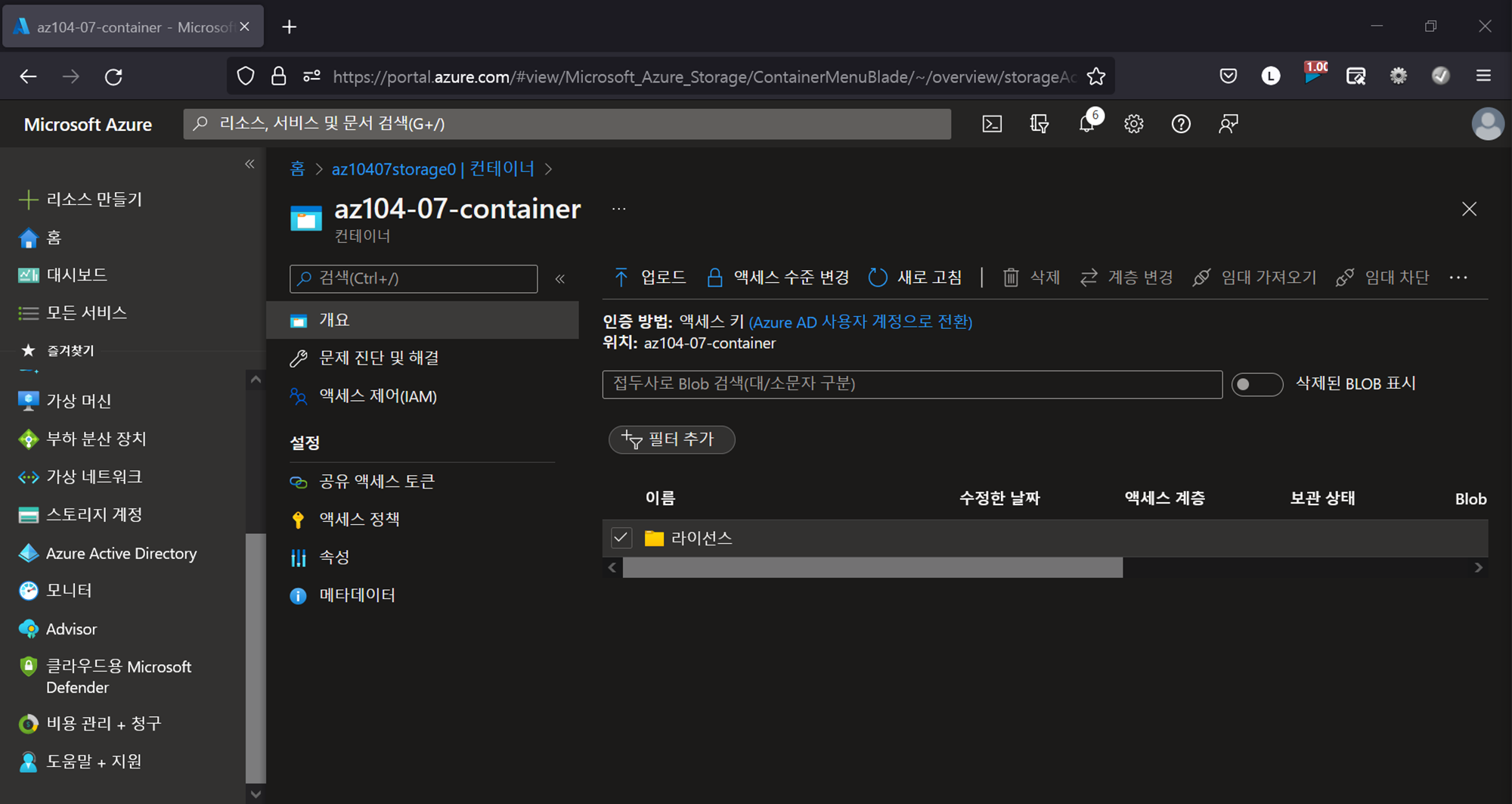Toggle Show deleted blobs (삭제된 BLOB 표시)
The image size is (1512, 804).
tap(1256, 384)
